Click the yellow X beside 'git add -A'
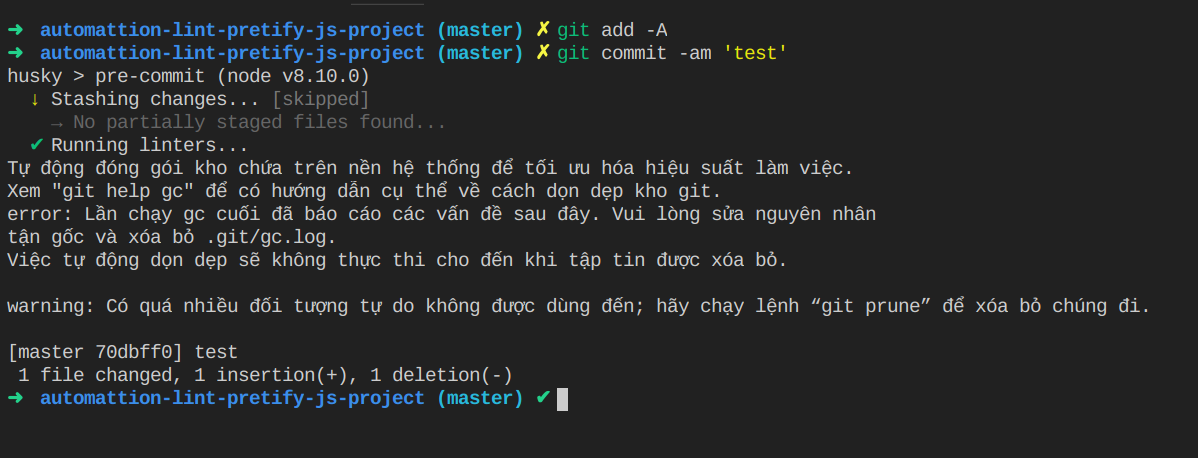Viewport: 1198px width, 458px height. pyautogui.click(x=542, y=31)
